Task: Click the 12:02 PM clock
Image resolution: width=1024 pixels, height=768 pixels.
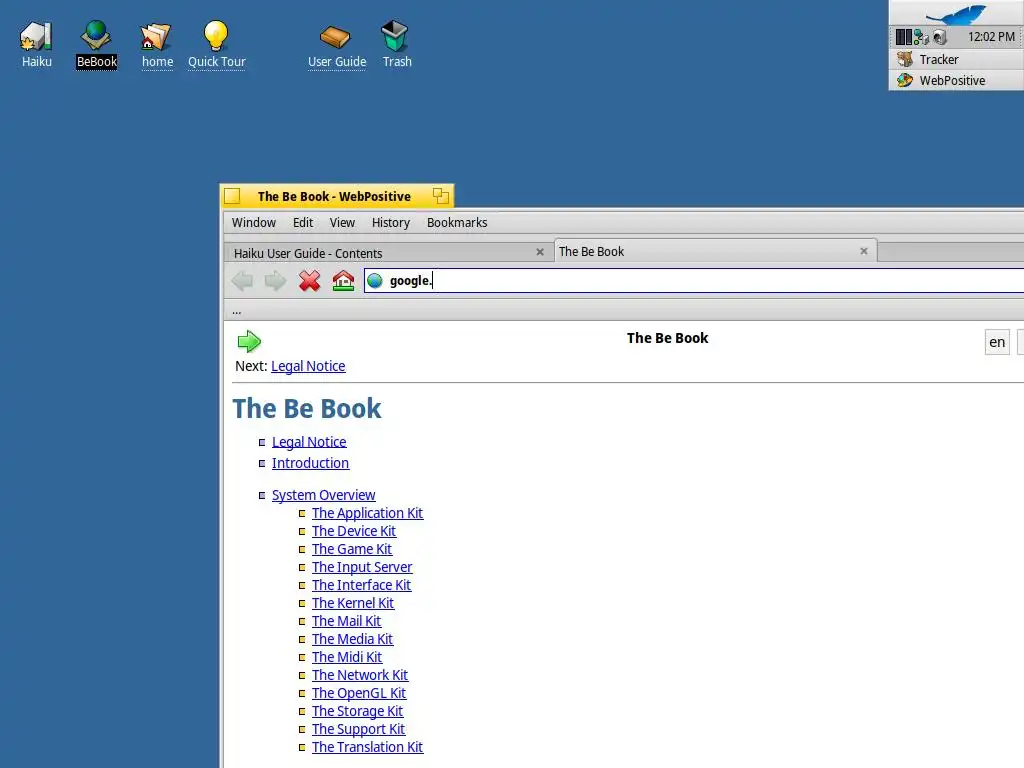Action: (991, 37)
